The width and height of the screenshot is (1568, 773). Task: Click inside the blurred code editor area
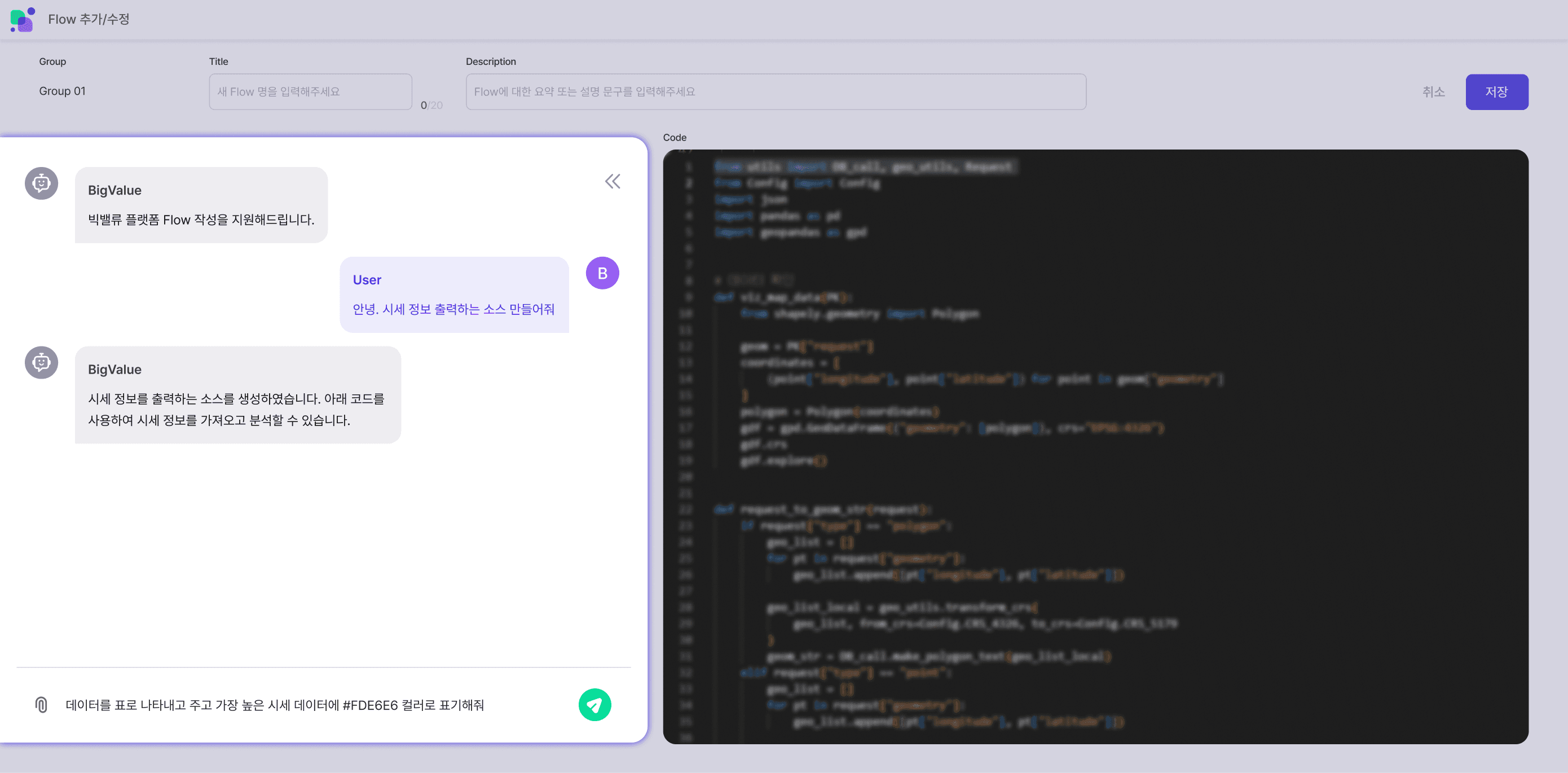tap(1095, 446)
